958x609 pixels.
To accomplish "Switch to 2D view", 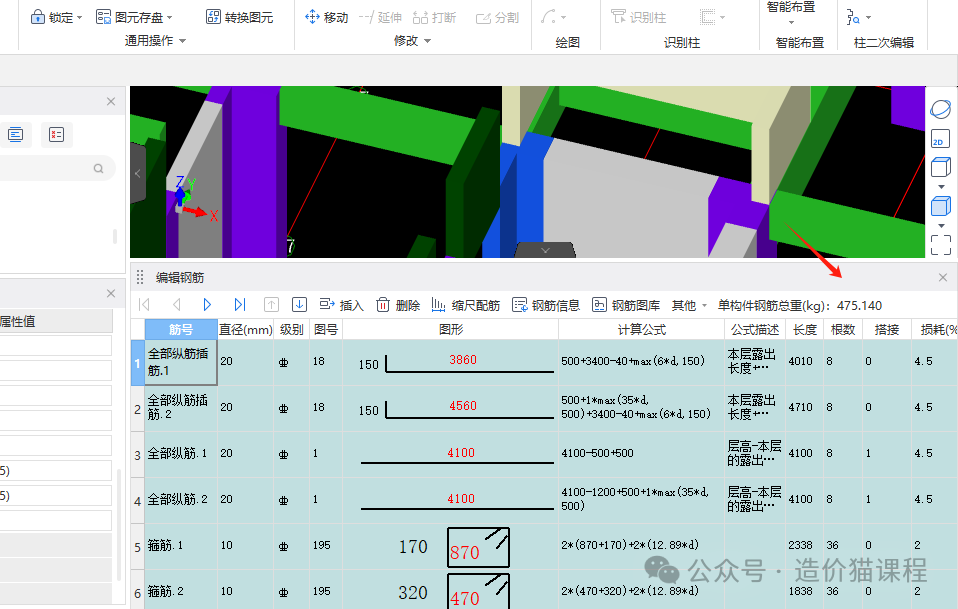I will coord(940,139).
